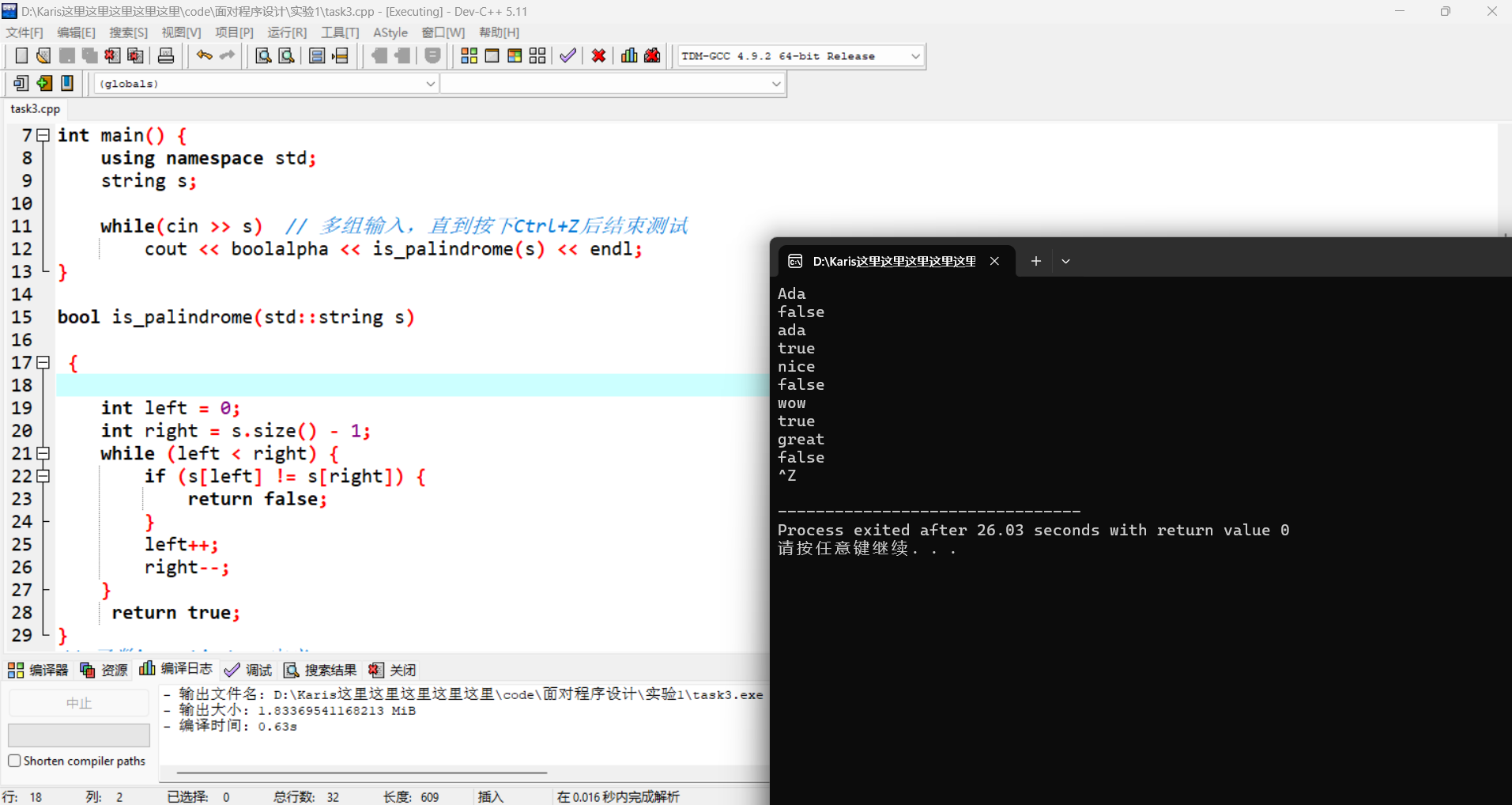This screenshot has width=1512, height=805.
Task: Click the delete profiling information icon
Action: 652,55
